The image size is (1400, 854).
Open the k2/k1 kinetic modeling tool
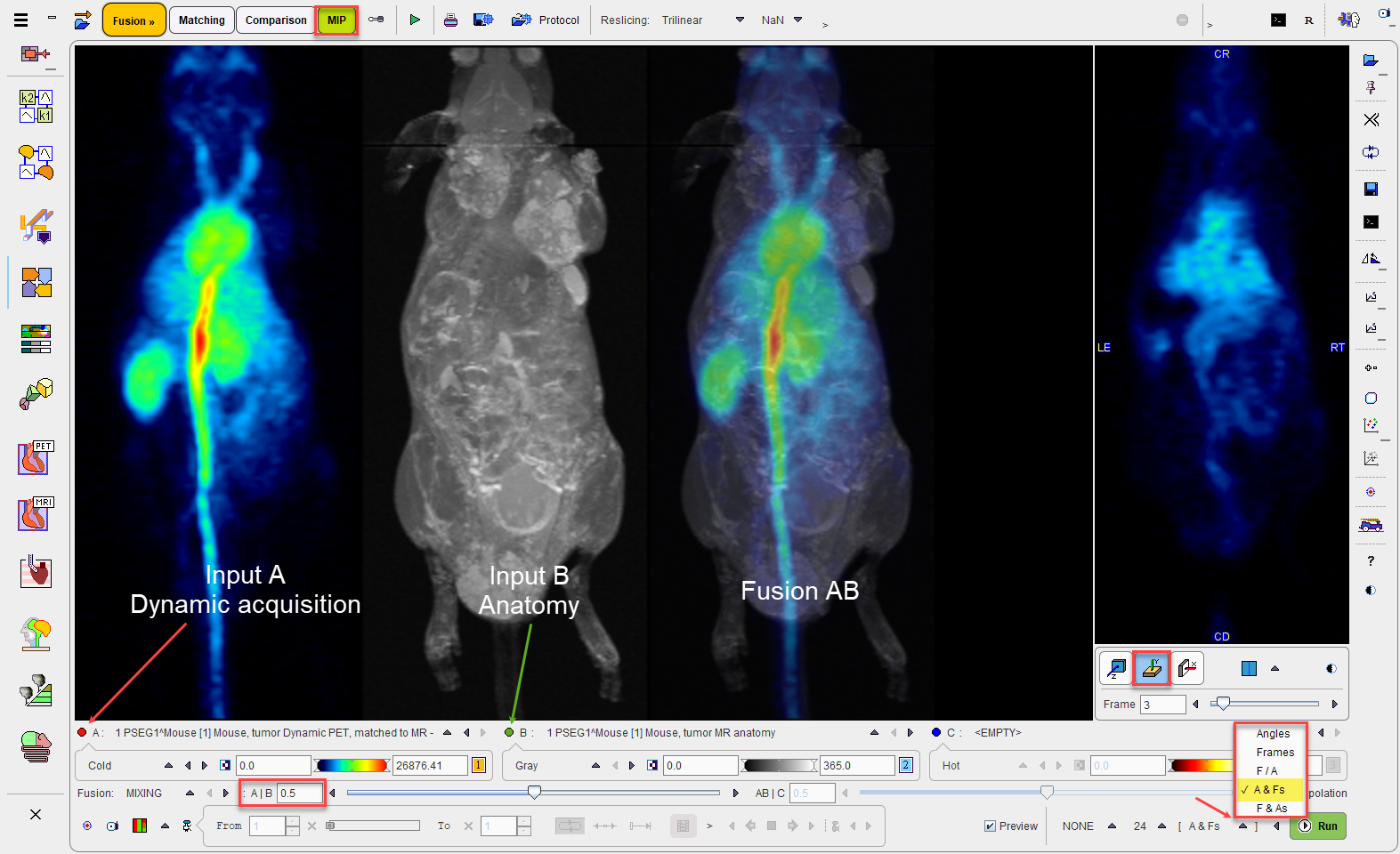click(x=36, y=106)
